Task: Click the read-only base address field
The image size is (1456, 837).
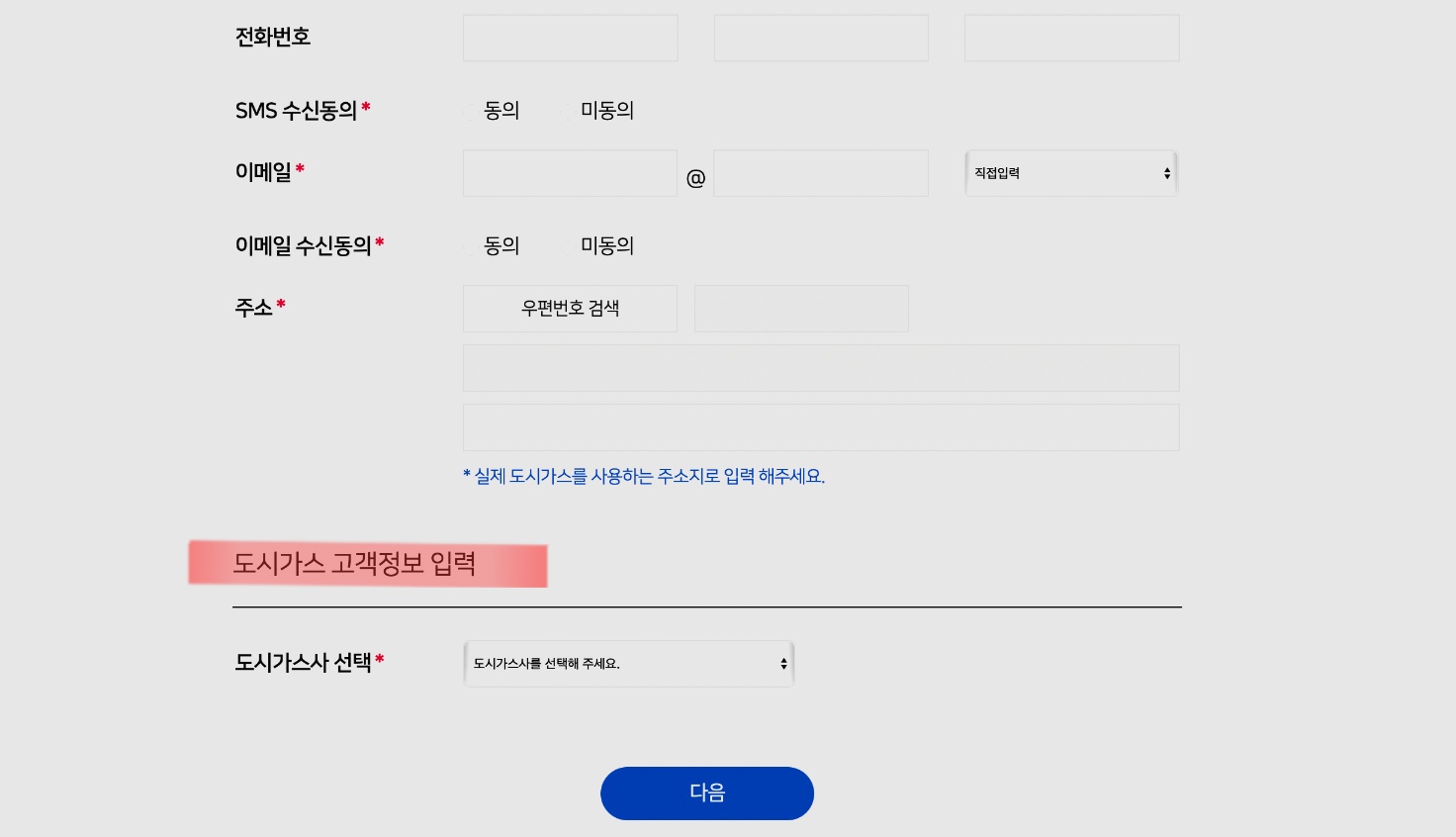Action: 821,367
